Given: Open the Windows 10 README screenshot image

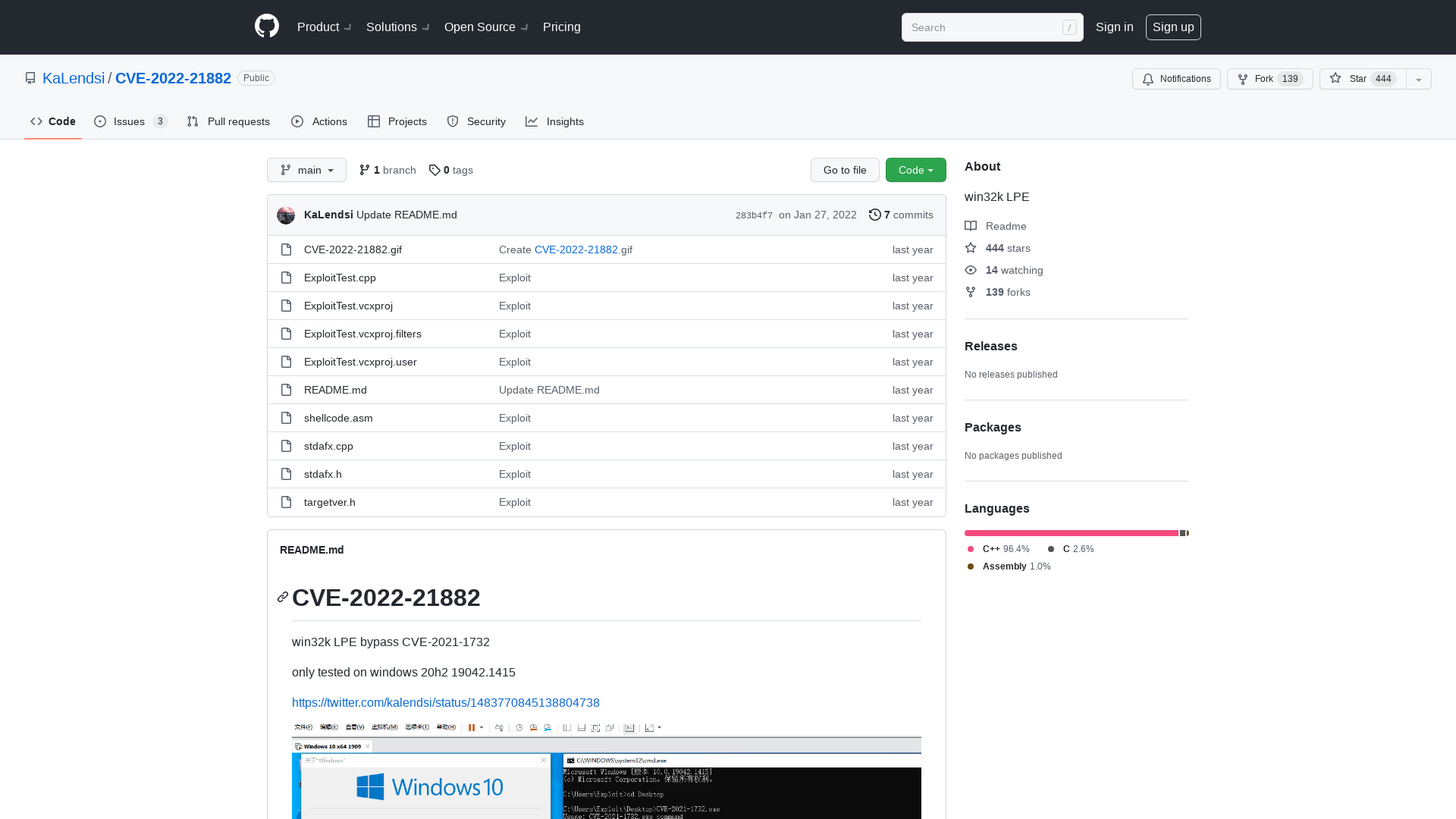Looking at the screenshot, I should coord(607,770).
